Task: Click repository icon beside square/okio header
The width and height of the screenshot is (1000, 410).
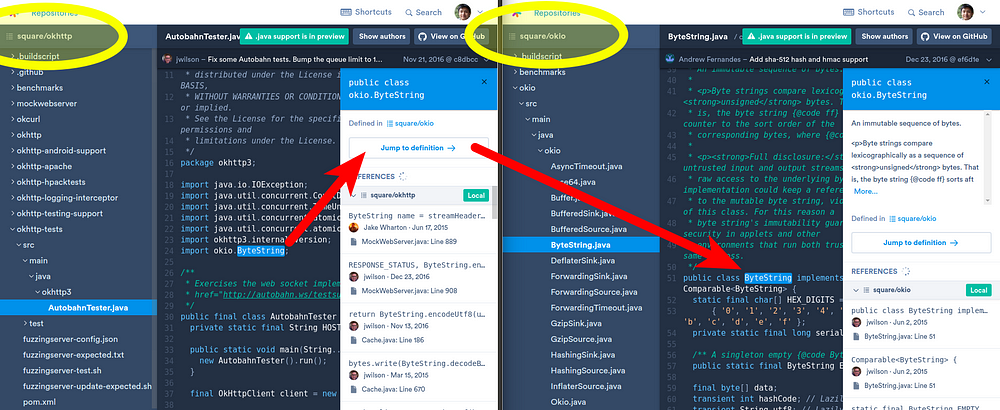Action: tap(511, 36)
